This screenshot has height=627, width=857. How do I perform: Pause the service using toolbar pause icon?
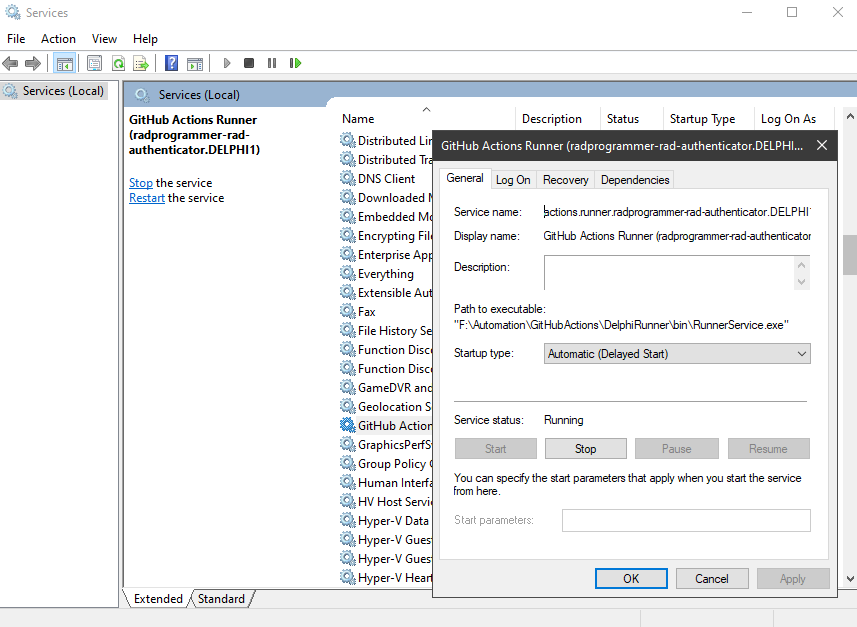pyautogui.click(x=272, y=62)
